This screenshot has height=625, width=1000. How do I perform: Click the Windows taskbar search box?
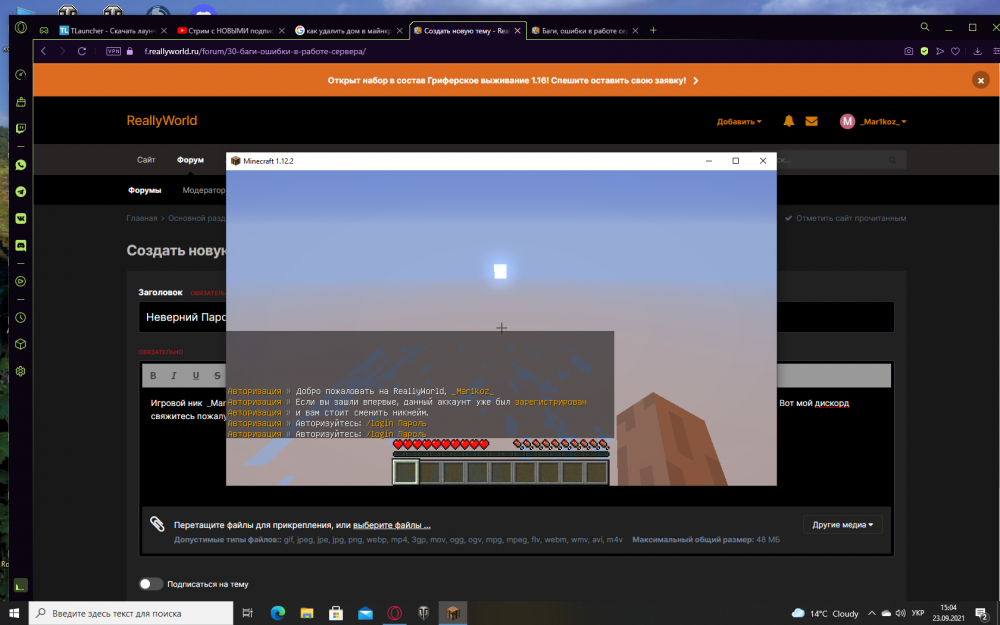coord(131,613)
